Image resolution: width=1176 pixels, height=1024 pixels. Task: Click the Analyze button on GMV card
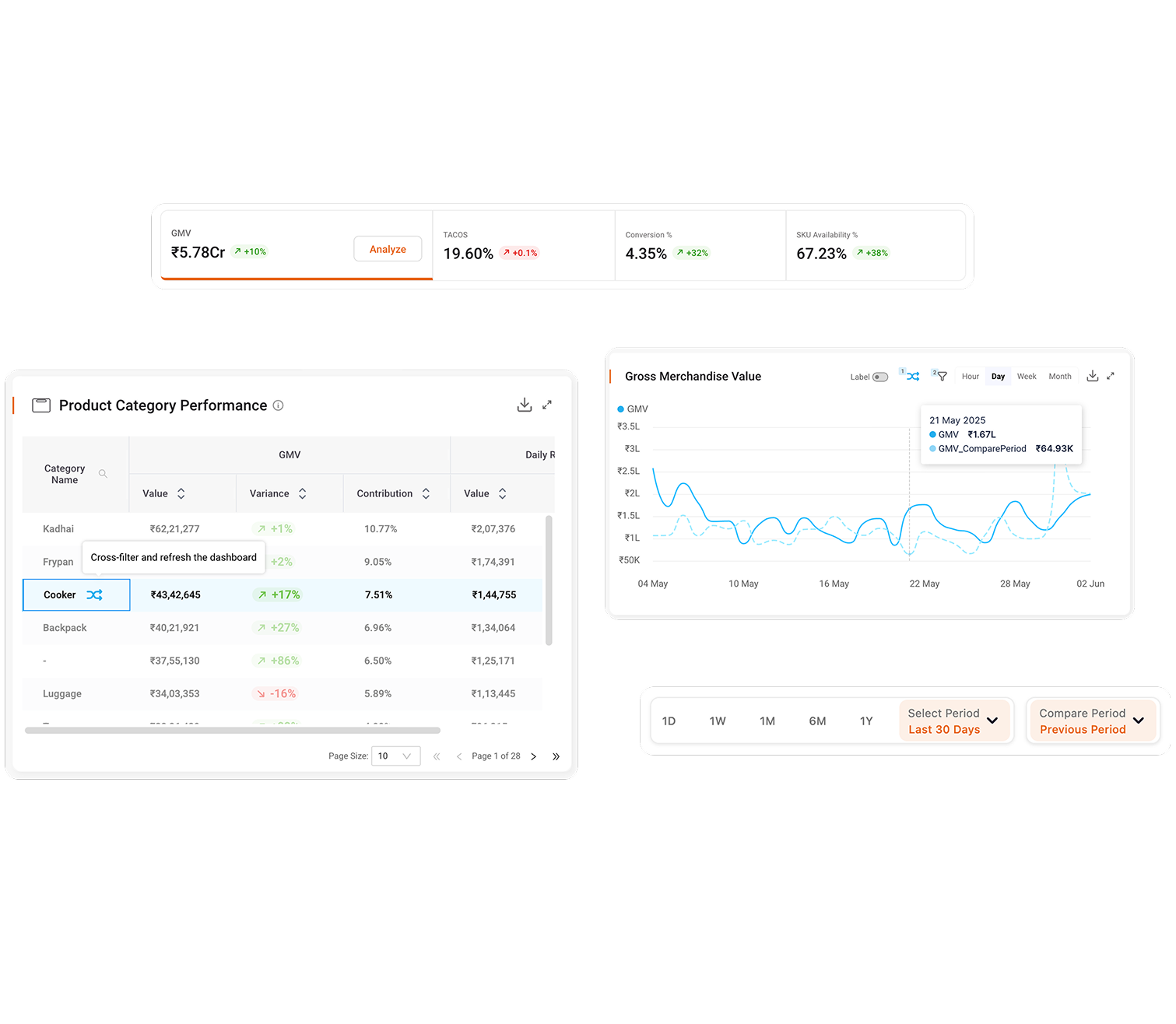[388, 249]
